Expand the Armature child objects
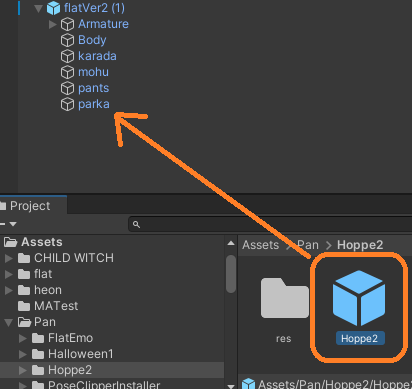Screen dimensions: 412x389 click(52, 24)
